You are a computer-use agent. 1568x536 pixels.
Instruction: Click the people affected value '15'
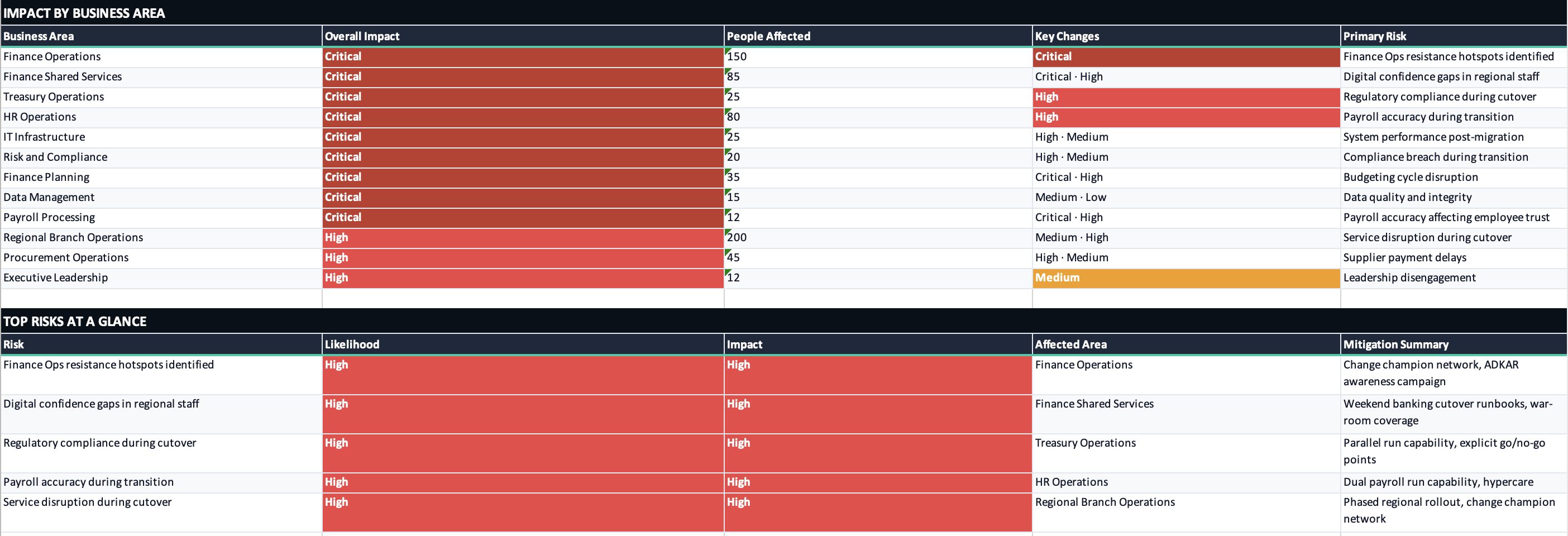[x=878, y=197]
